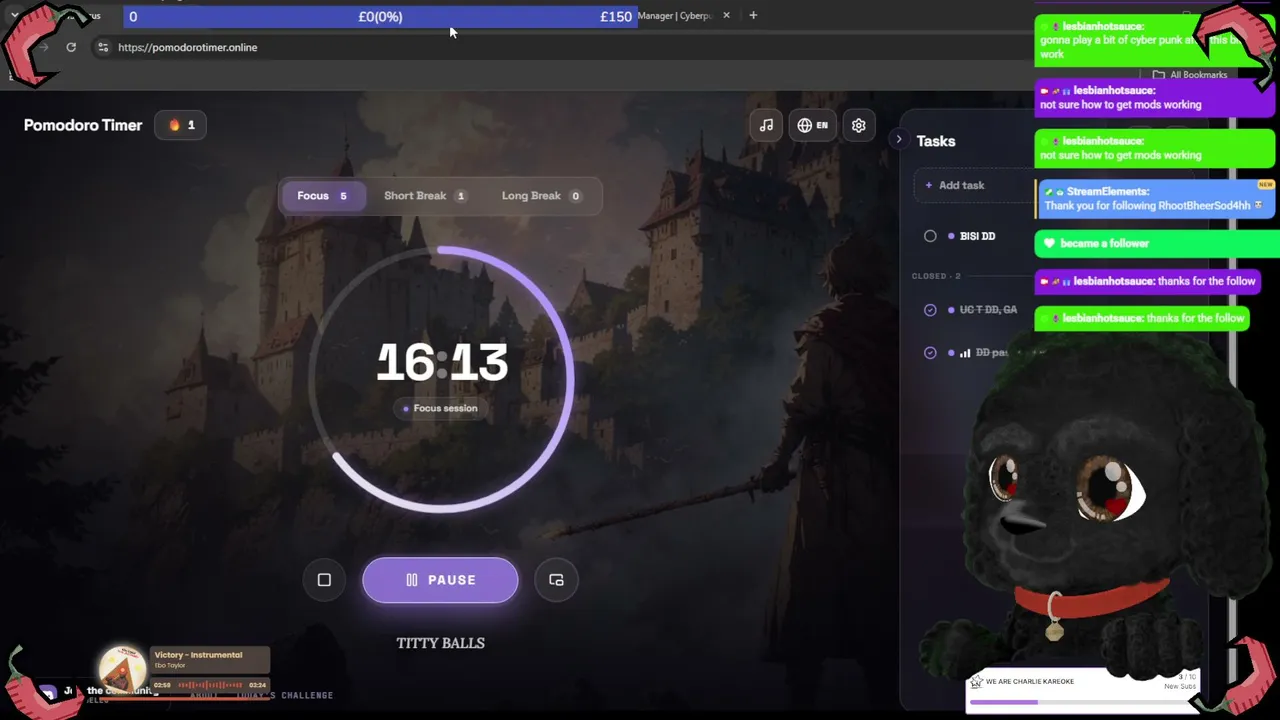Click the TITTY BALLS task caption
Screen dimensions: 1280x720
(x=440, y=643)
